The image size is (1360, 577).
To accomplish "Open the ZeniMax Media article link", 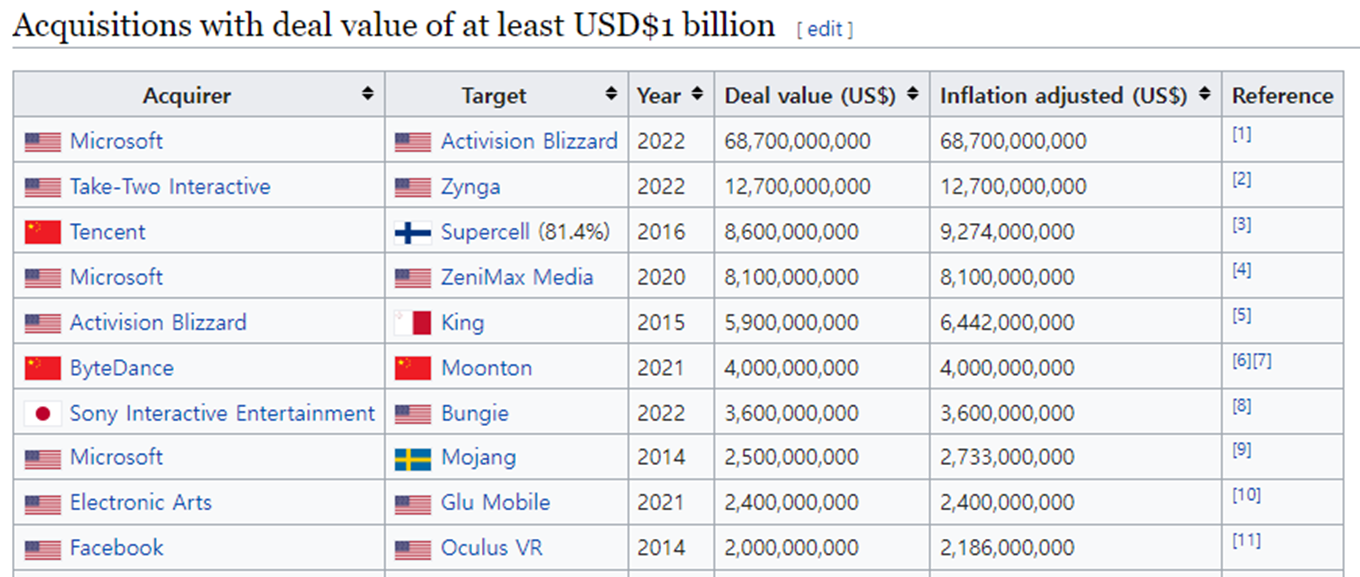I will [x=517, y=277].
